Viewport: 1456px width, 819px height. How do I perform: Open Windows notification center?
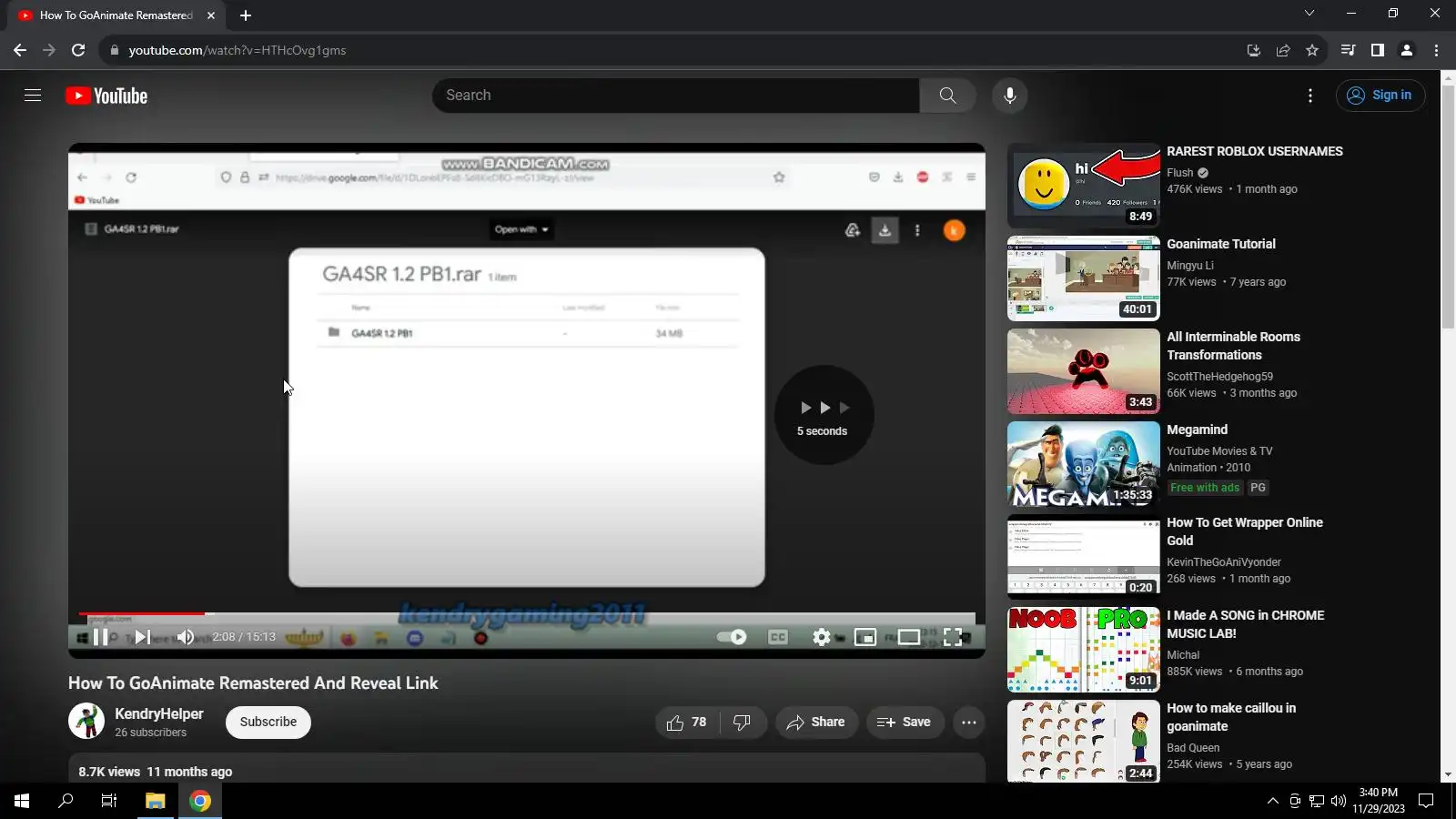(x=1426, y=801)
